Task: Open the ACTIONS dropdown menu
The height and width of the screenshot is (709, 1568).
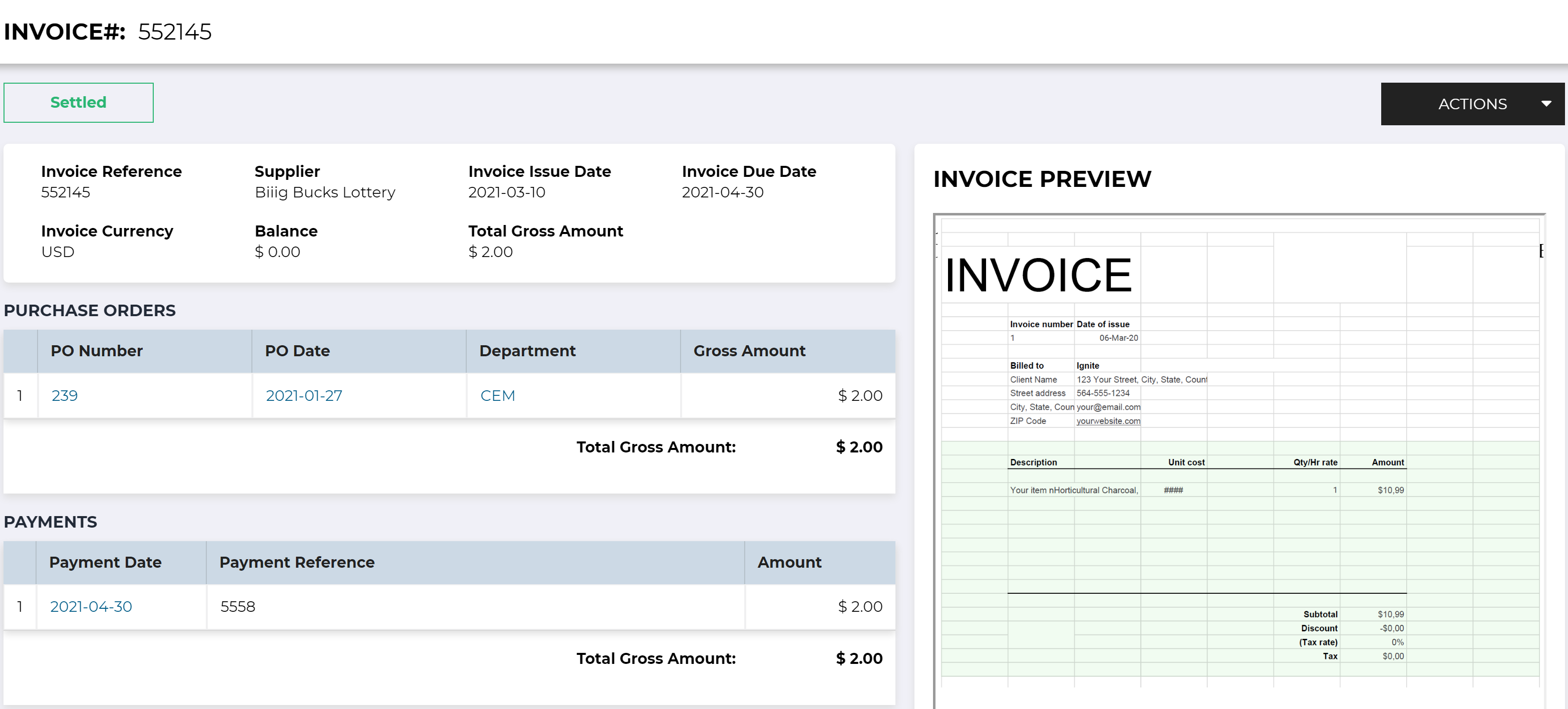Action: (1472, 104)
